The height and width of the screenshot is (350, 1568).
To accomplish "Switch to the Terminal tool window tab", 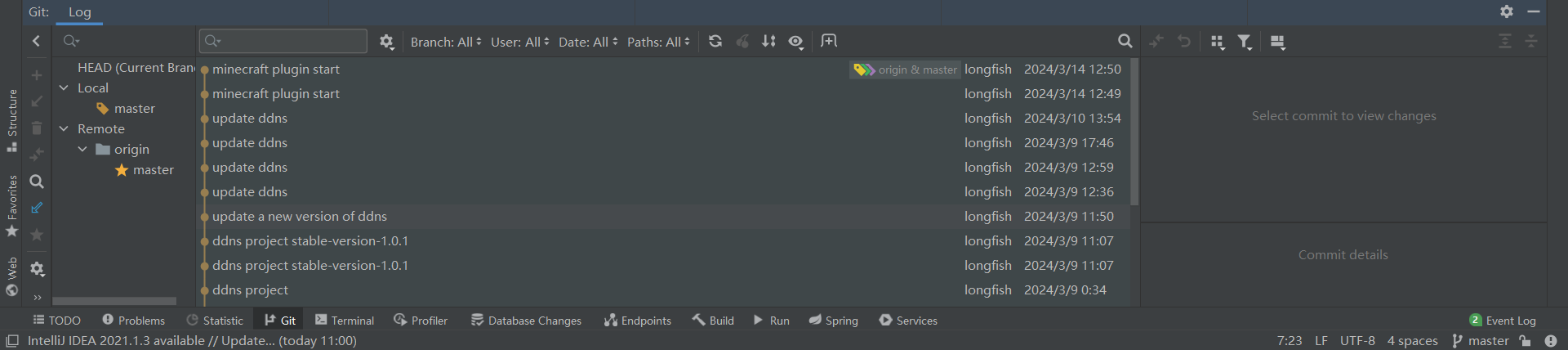I will coord(345,321).
